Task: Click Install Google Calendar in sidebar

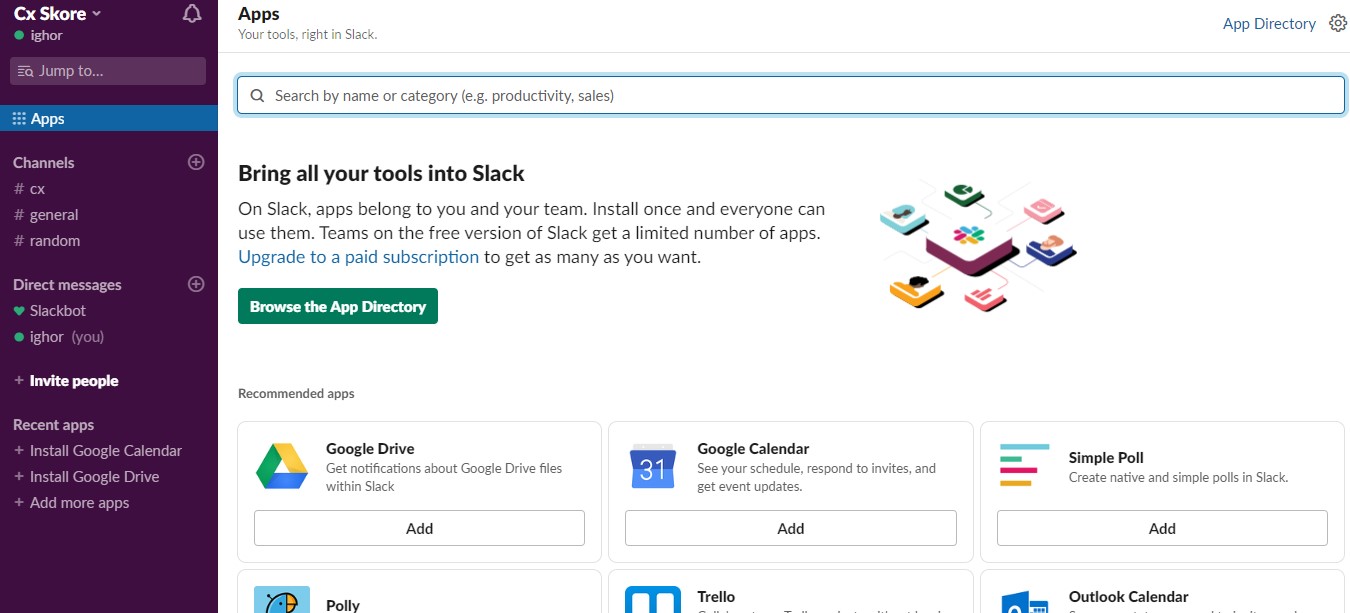Action: pyautogui.click(x=98, y=450)
